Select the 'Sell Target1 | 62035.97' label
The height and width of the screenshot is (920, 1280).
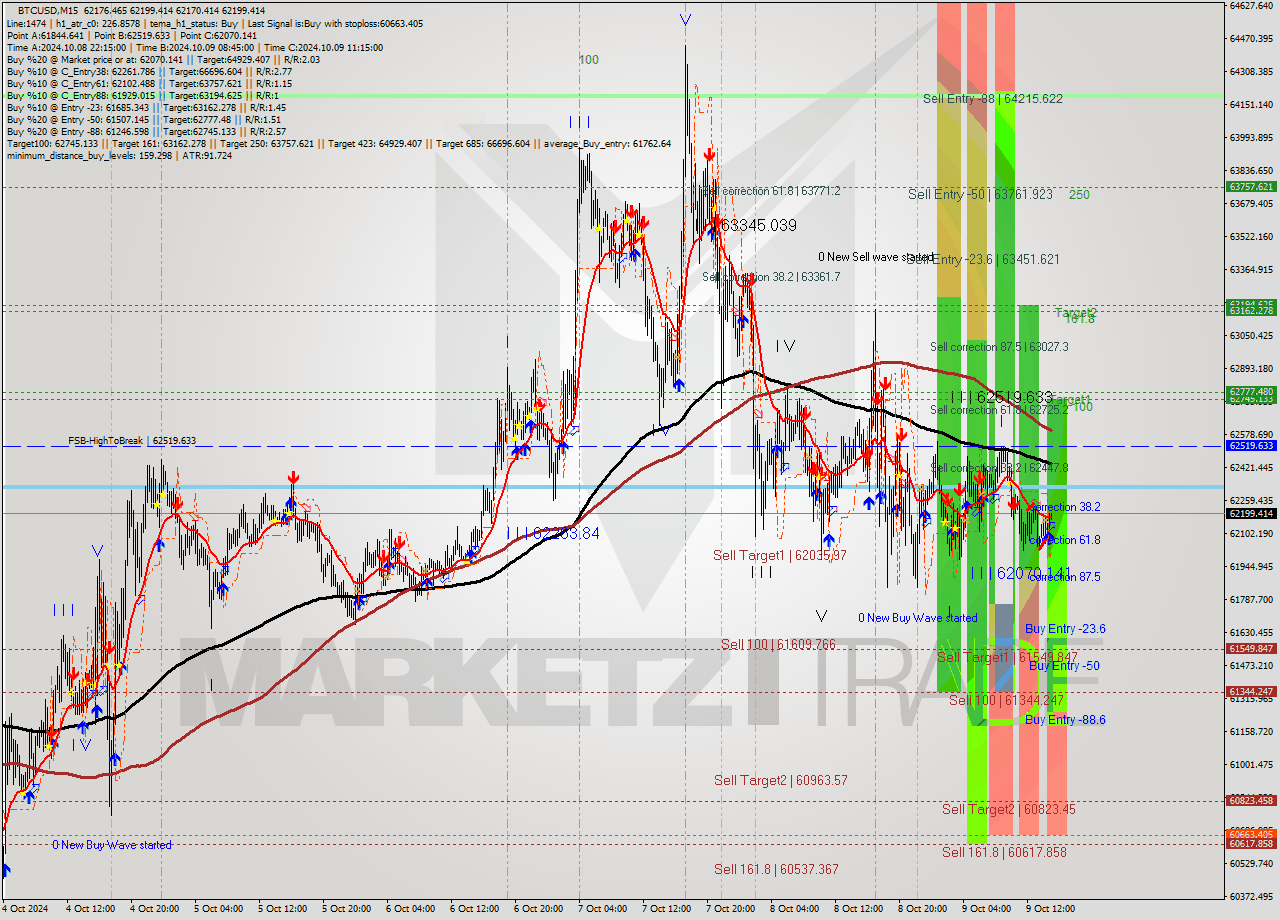780,555
